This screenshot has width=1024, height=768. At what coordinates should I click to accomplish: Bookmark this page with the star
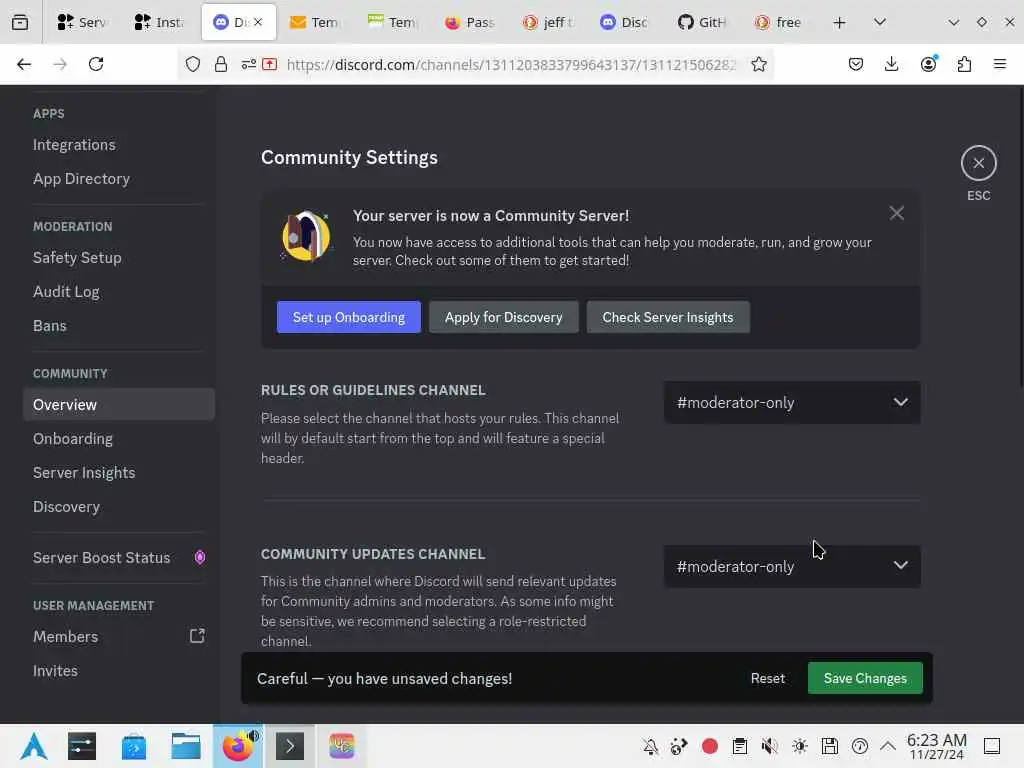[758, 65]
